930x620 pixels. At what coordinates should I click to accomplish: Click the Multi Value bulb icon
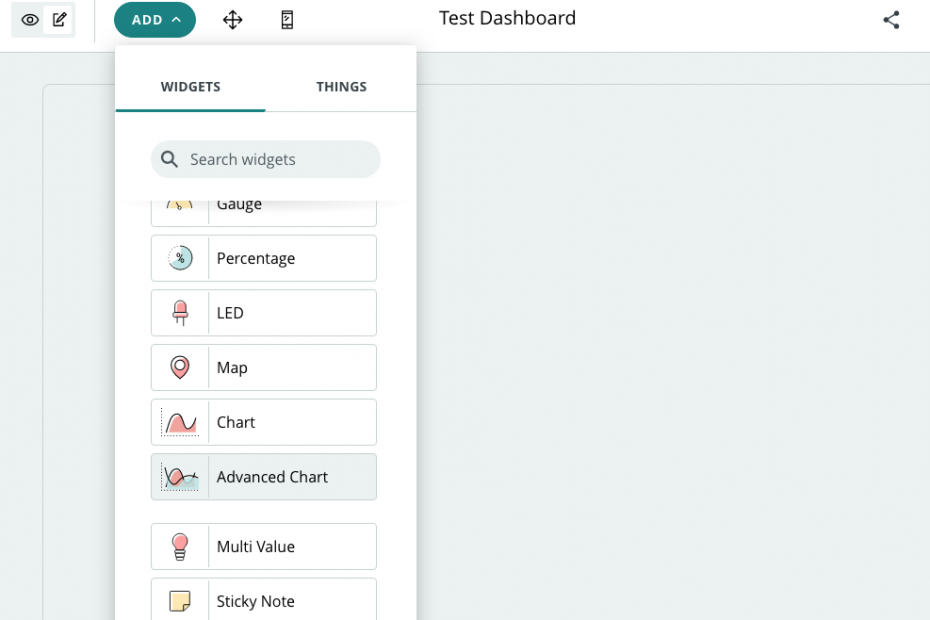180,547
